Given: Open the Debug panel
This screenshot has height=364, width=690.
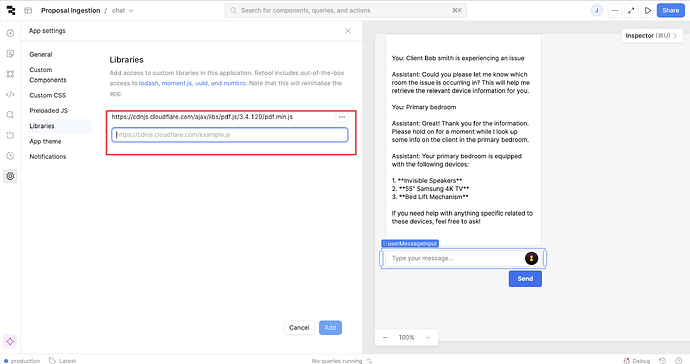Looking at the screenshot, I should 637,360.
